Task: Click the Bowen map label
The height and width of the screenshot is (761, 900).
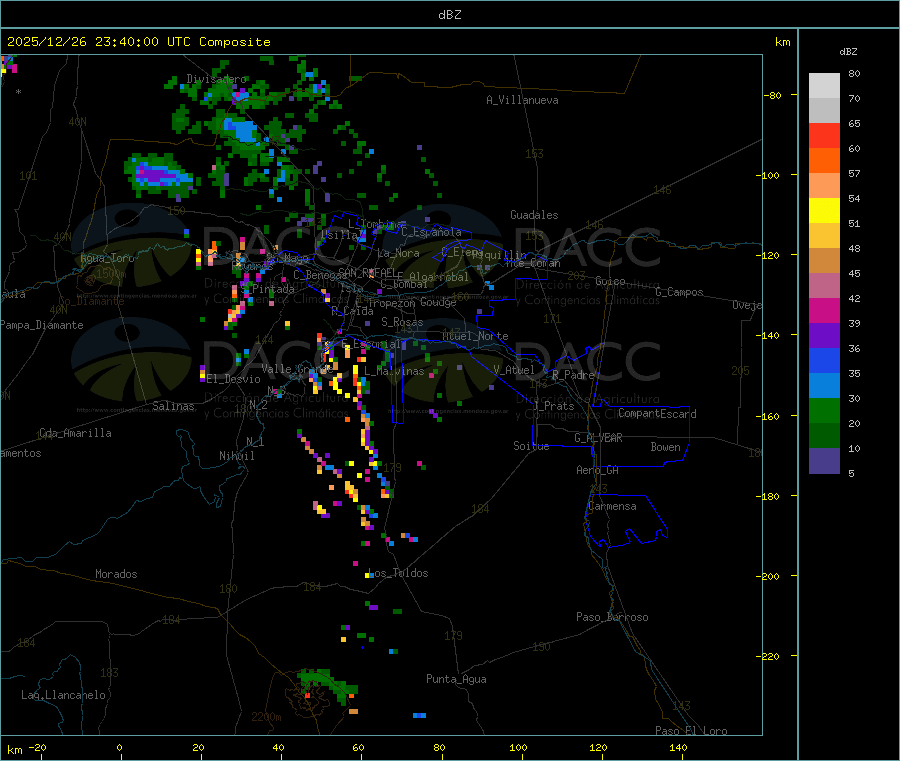Action: tap(665, 447)
